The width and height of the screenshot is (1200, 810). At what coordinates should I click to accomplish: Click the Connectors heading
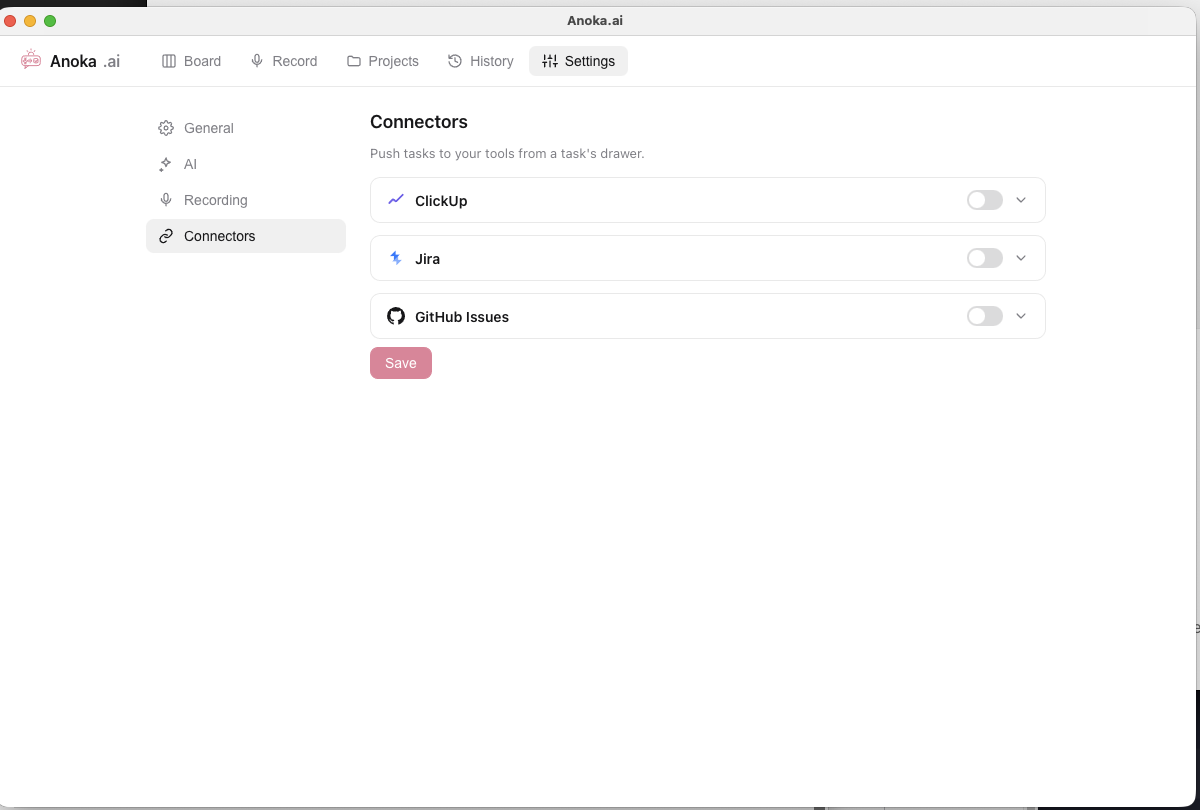[x=419, y=122]
